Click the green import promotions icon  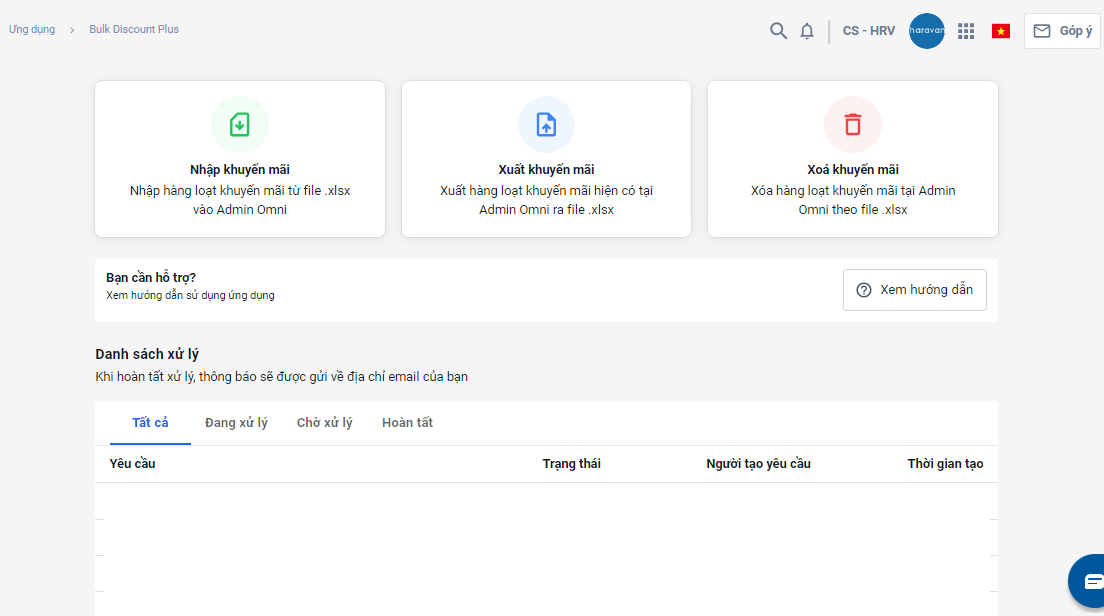(240, 125)
